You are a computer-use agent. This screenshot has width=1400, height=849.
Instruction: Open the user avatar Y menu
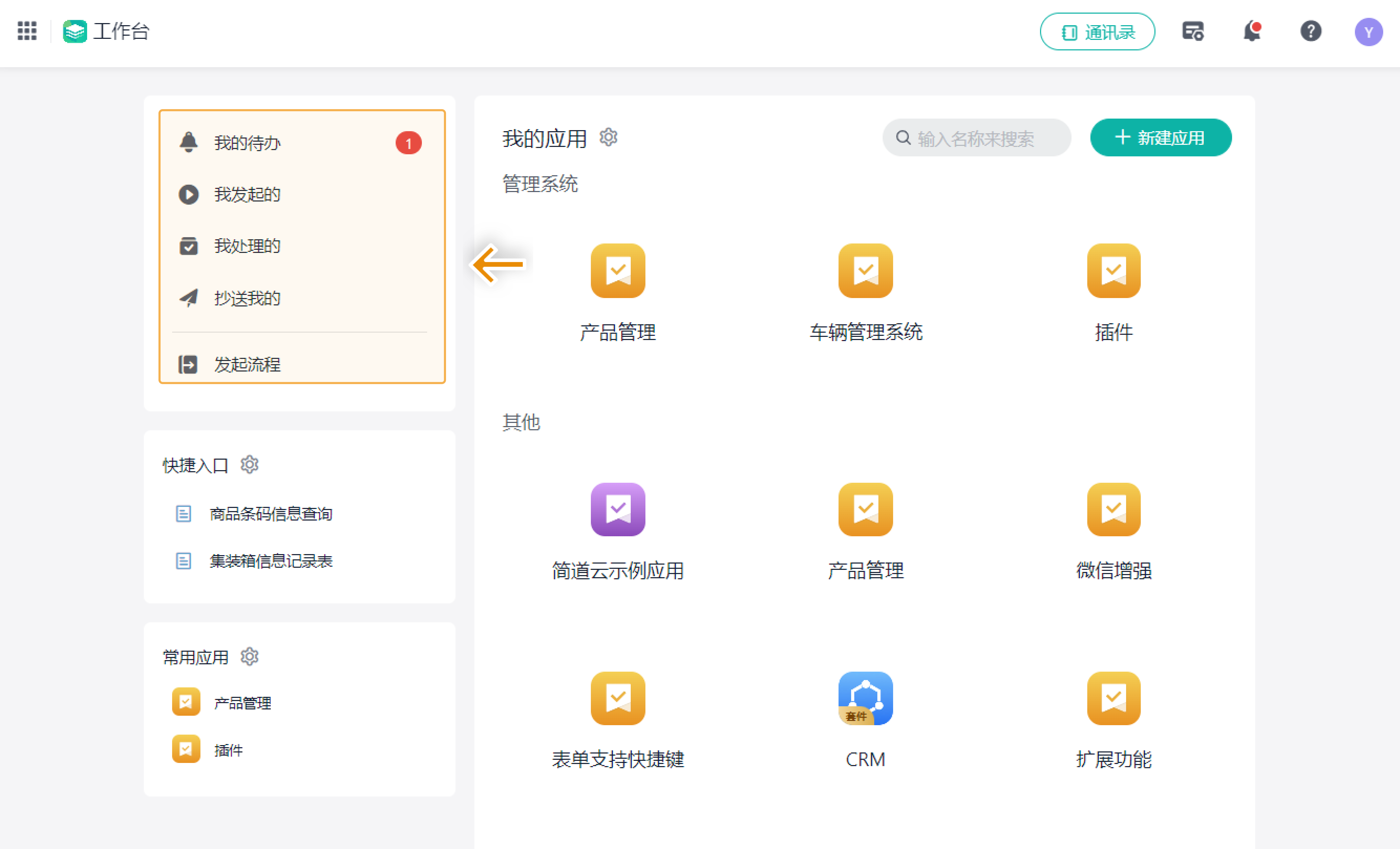(1368, 32)
